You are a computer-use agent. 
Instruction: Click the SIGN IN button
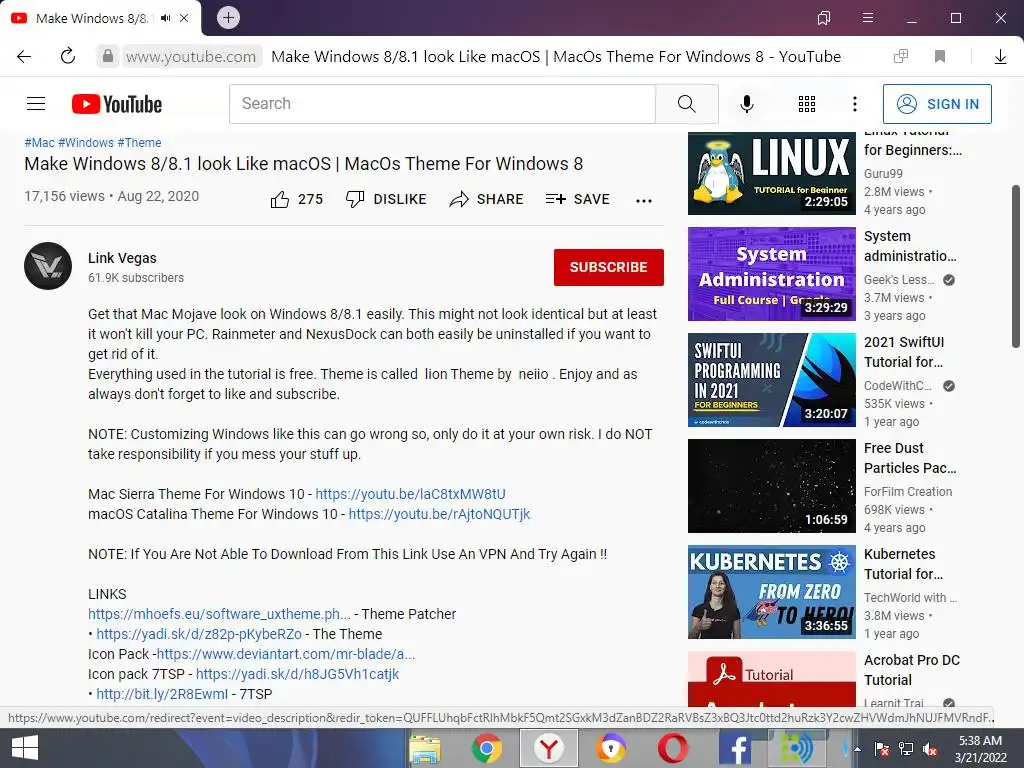[x=937, y=104]
